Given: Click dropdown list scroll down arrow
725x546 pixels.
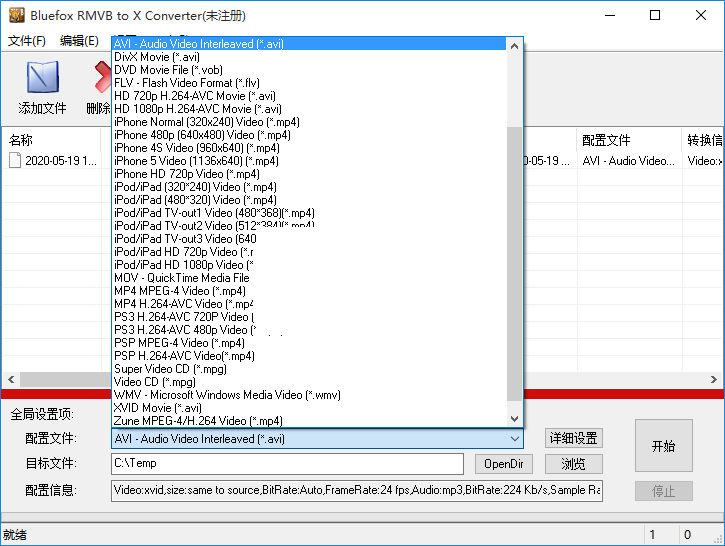Looking at the screenshot, I should (x=514, y=418).
